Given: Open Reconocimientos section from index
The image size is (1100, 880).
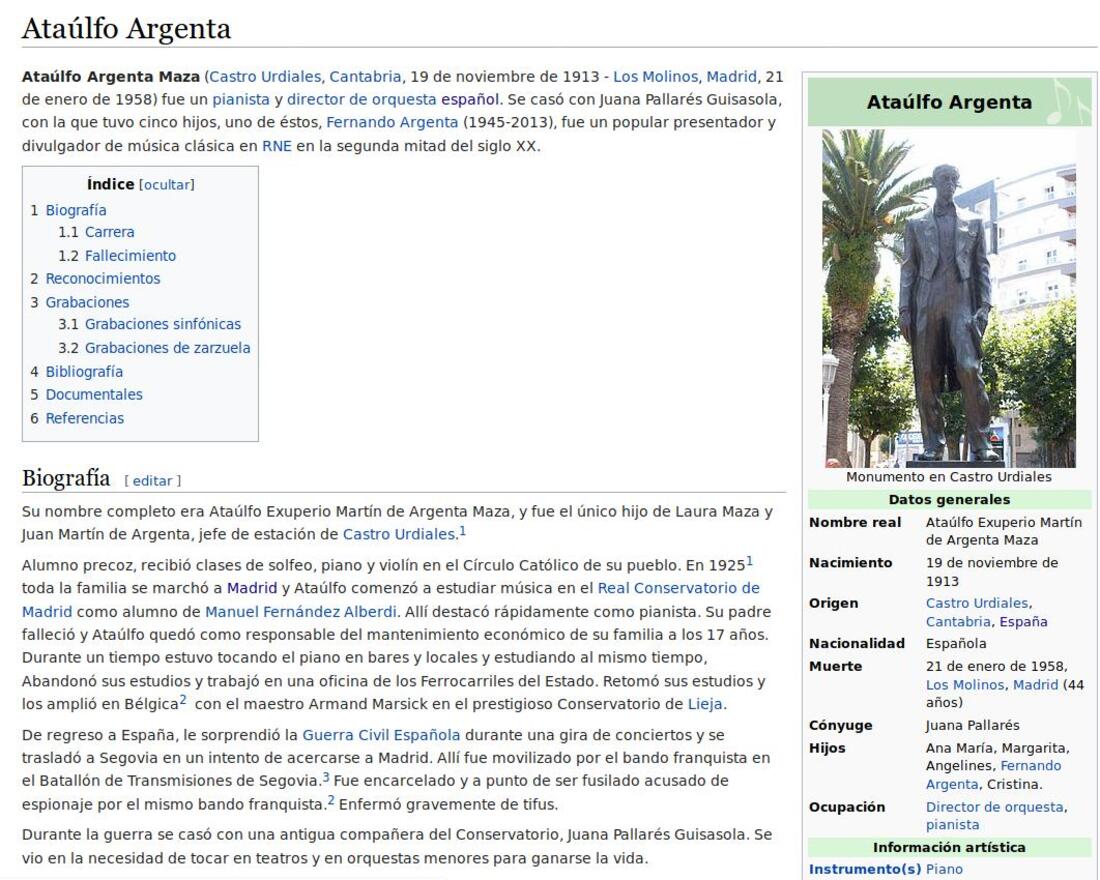Looking at the screenshot, I should tap(102, 279).
